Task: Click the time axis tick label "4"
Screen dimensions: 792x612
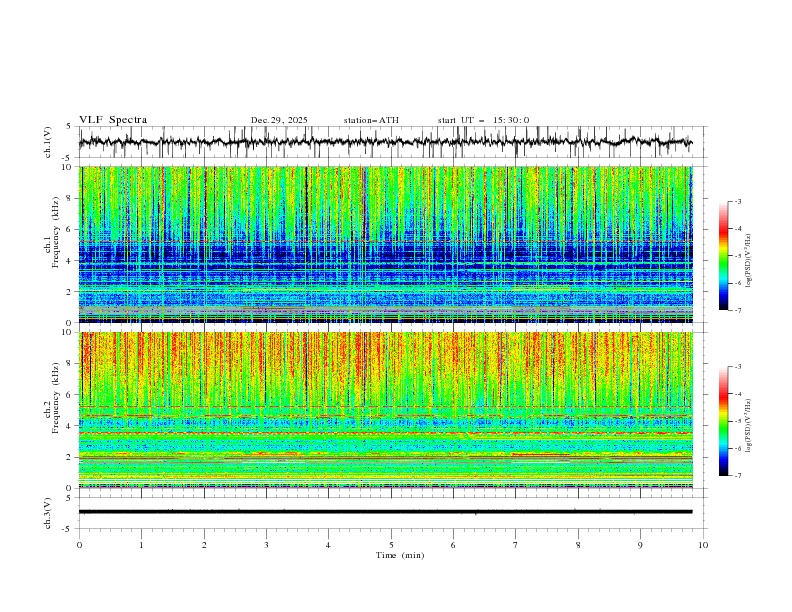Action: (x=328, y=545)
